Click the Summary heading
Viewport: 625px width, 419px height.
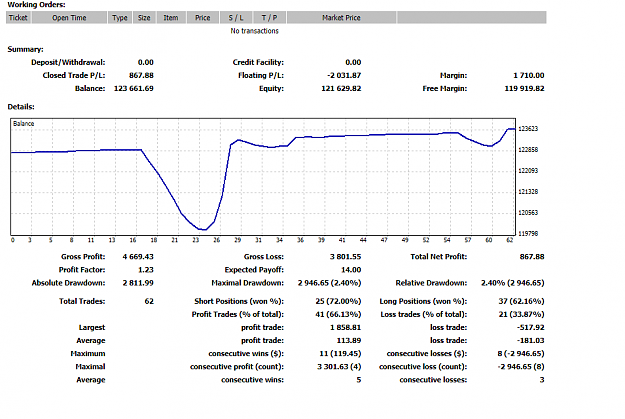click(x=26, y=49)
